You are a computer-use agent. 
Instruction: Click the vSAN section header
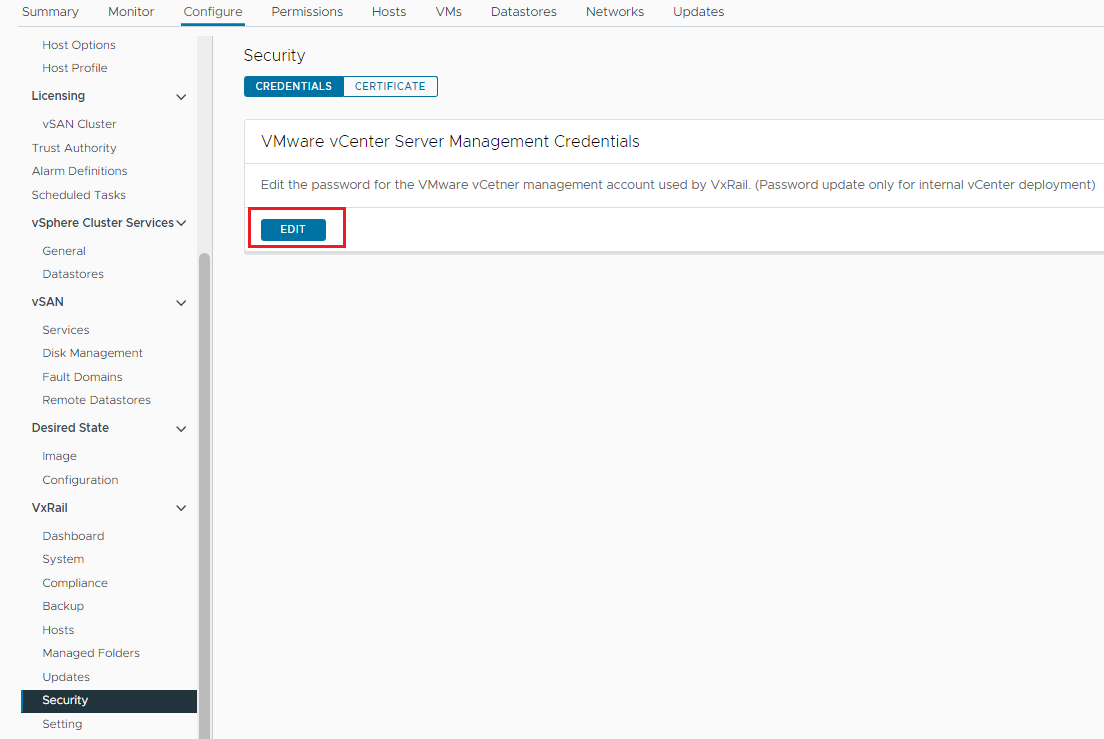pyautogui.click(x=47, y=303)
